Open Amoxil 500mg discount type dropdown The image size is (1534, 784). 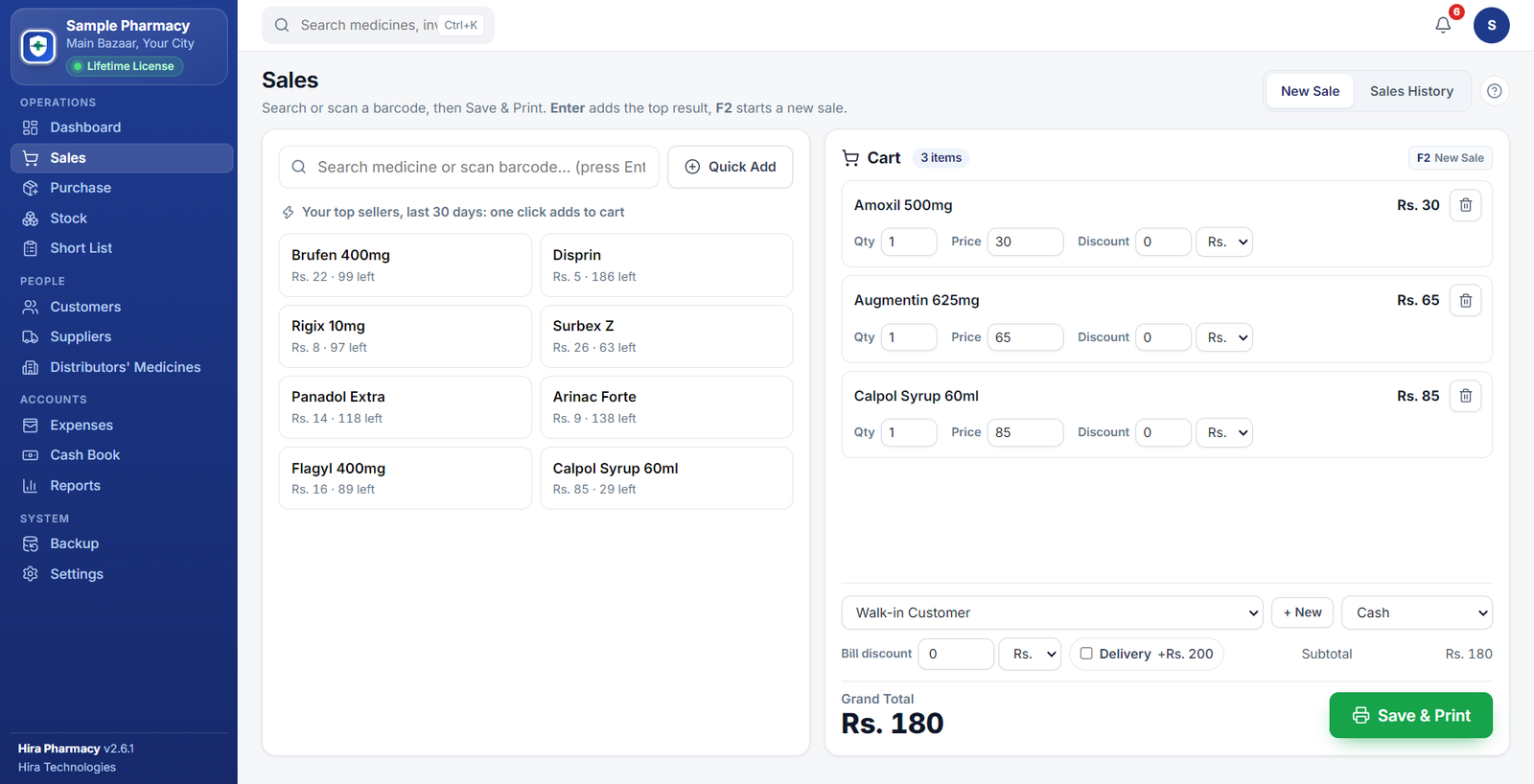point(1224,242)
